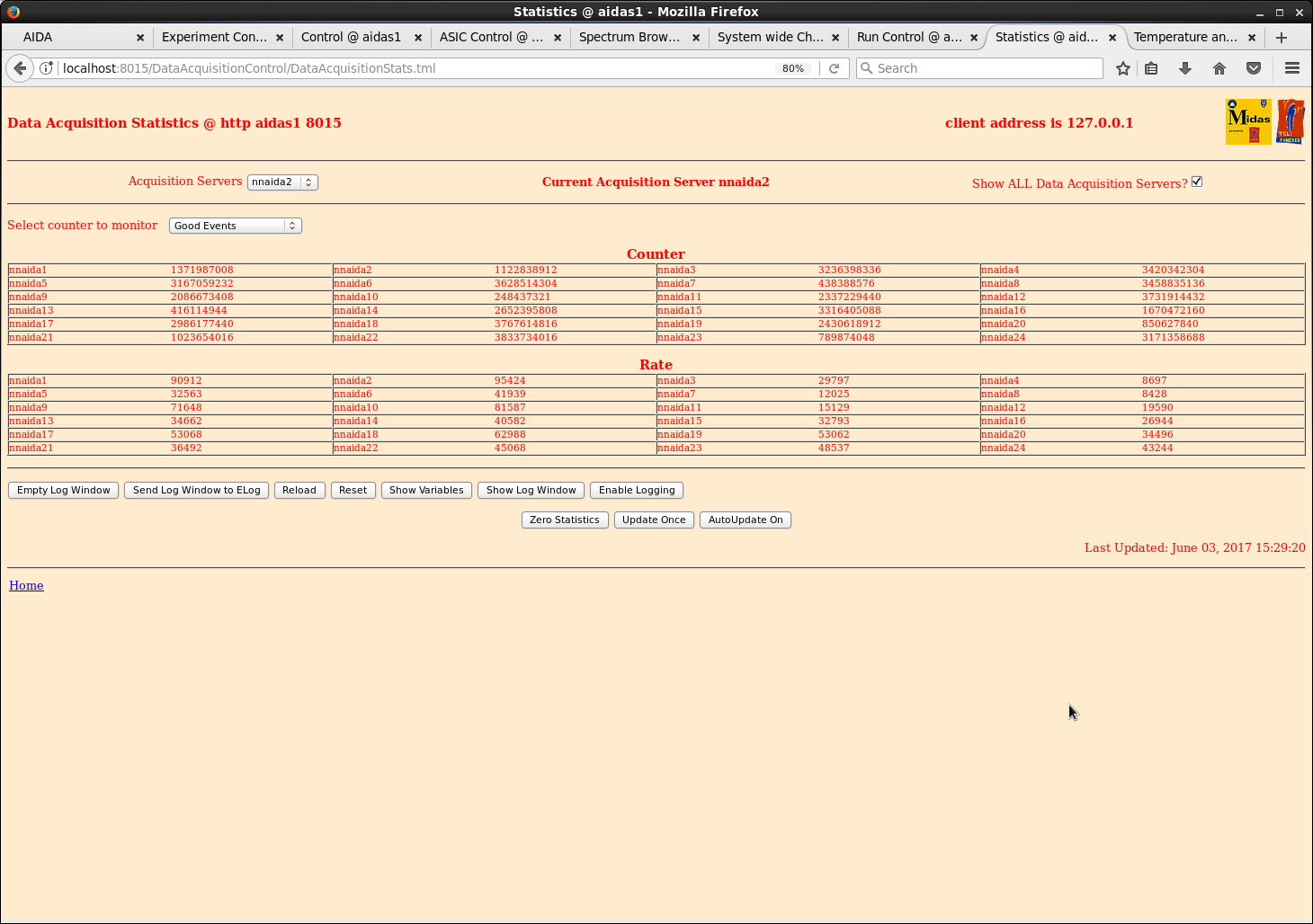Click the Tcl powered logo image
Image resolution: width=1313 pixels, height=924 pixels.
point(1291,121)
